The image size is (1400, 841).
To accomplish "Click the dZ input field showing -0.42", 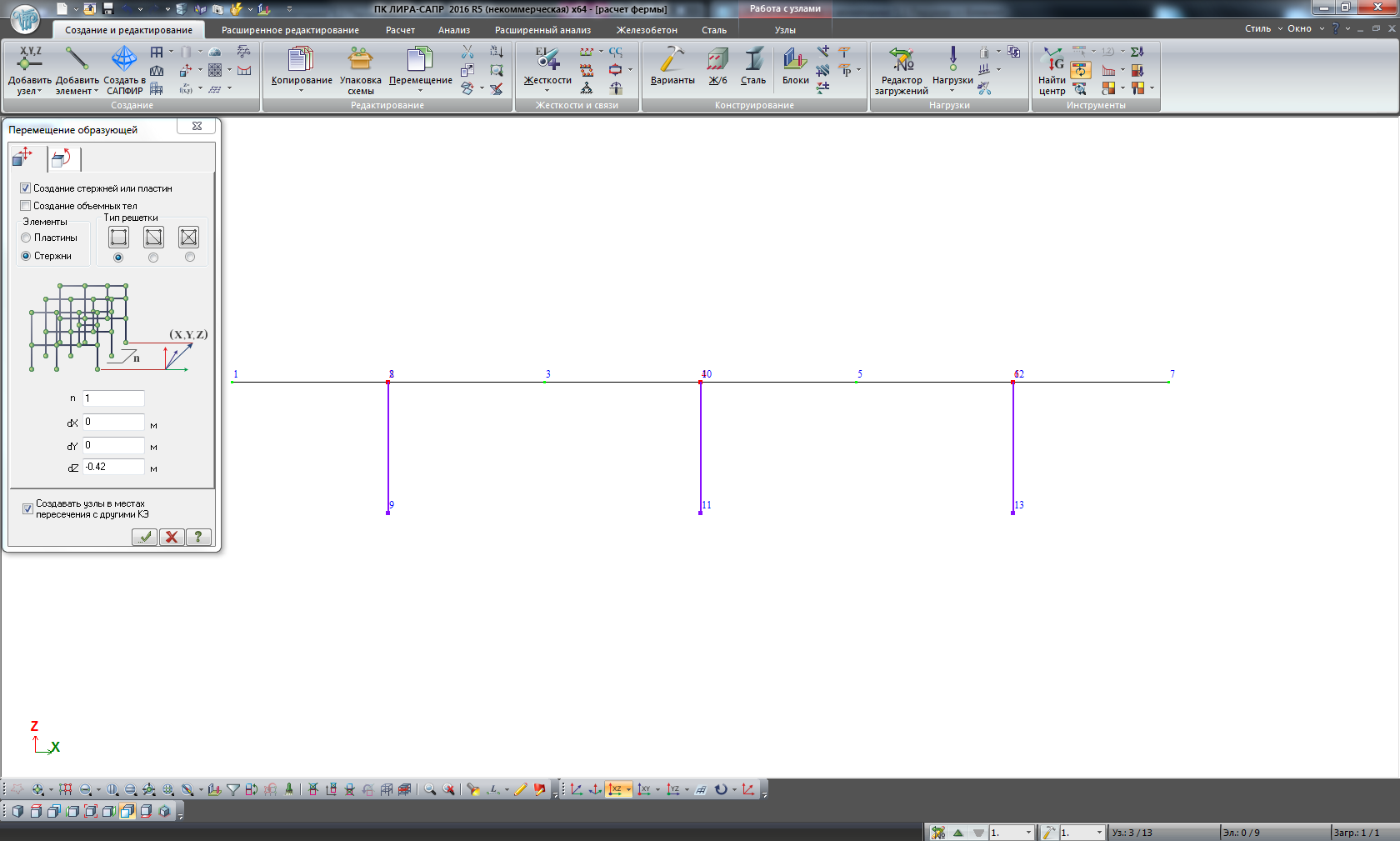I will (x=113, y=468).
